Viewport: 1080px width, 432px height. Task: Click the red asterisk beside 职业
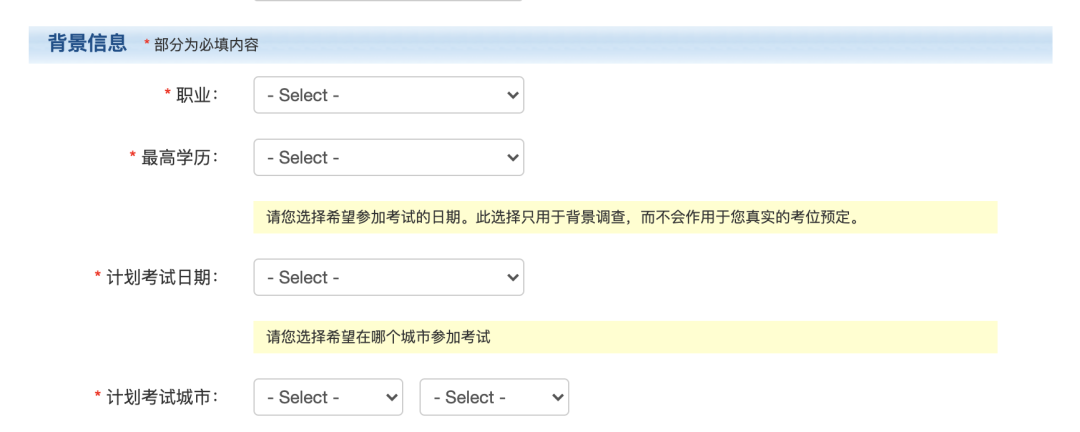pos(167,94)
